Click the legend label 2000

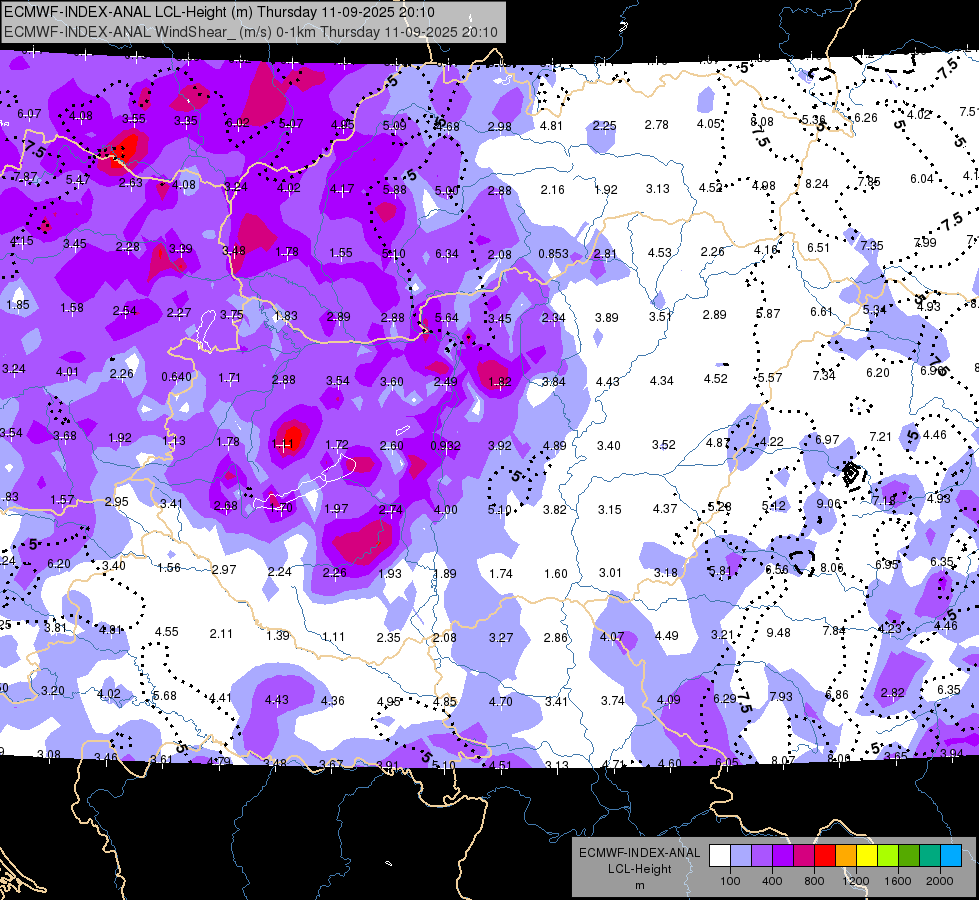pyautogui.click(x=940, y=881)
